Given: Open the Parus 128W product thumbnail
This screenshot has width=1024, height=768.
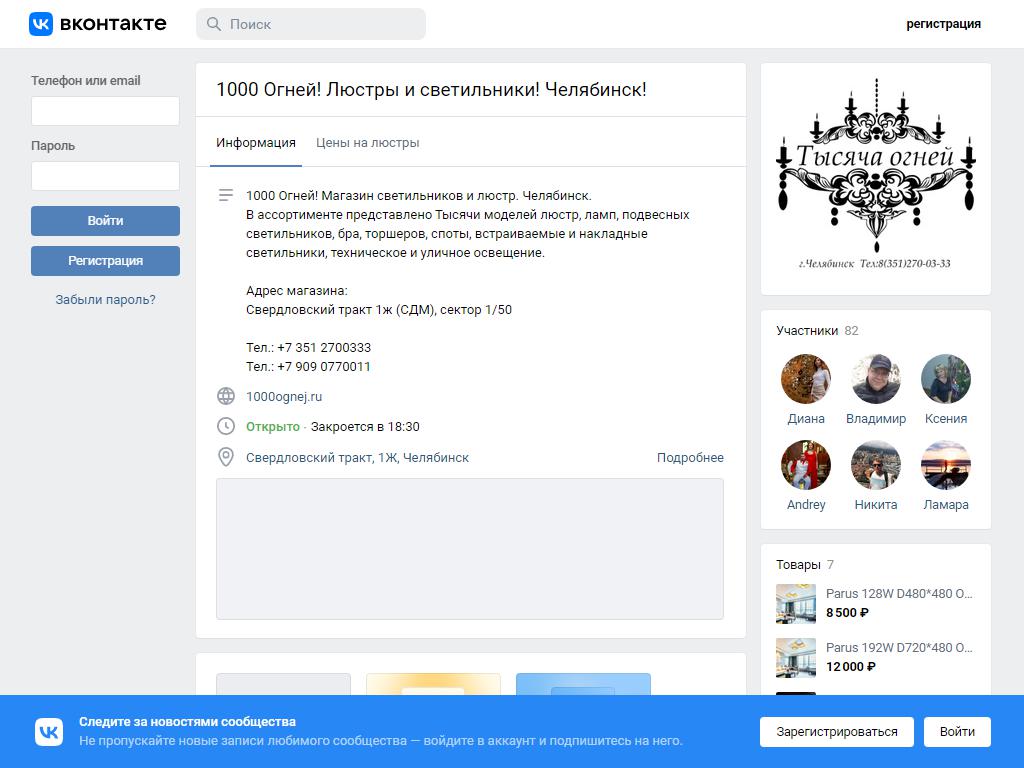Looking at the screenshot, I should [796, 604].
